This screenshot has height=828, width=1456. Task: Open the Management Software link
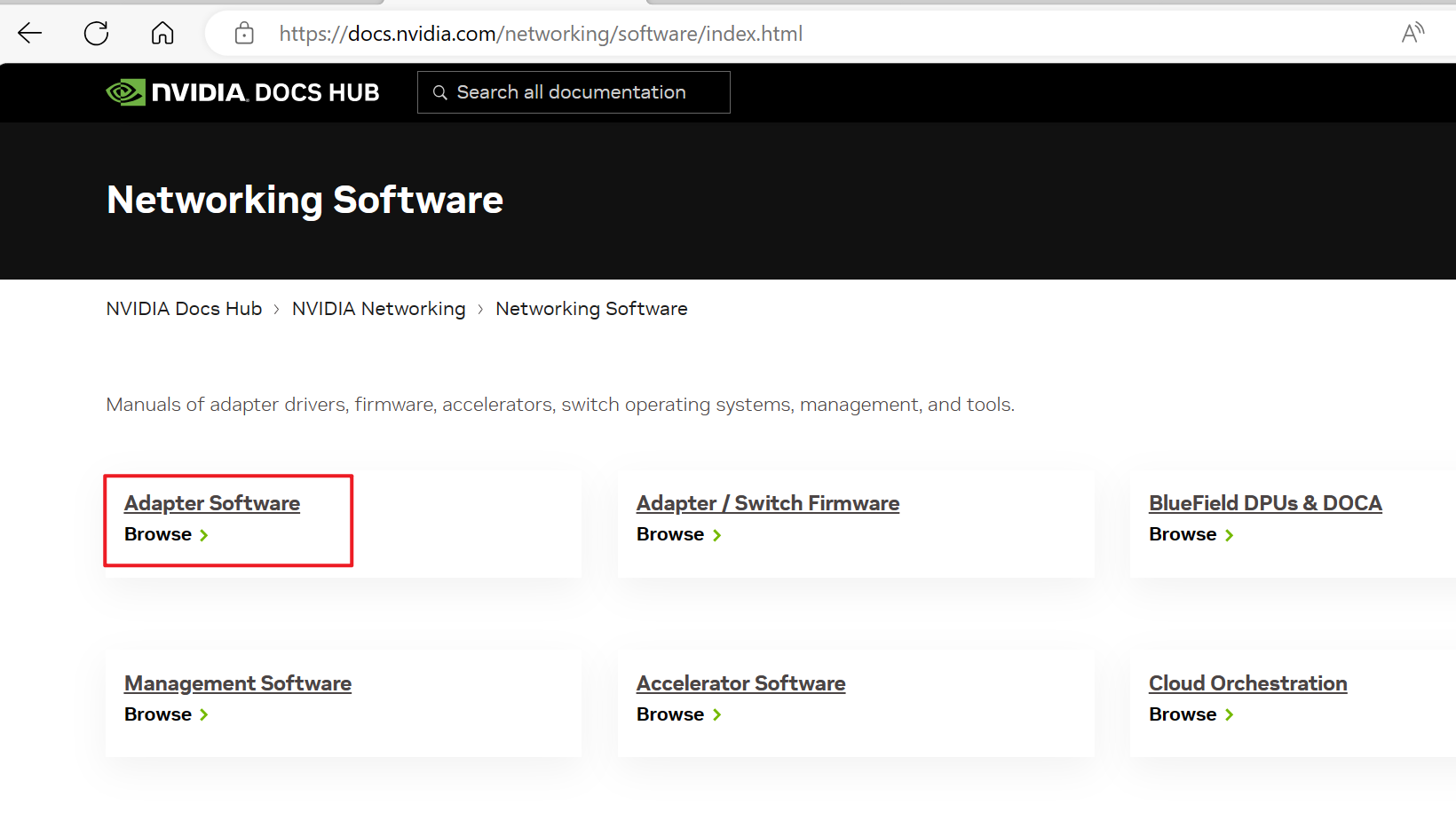238,683
